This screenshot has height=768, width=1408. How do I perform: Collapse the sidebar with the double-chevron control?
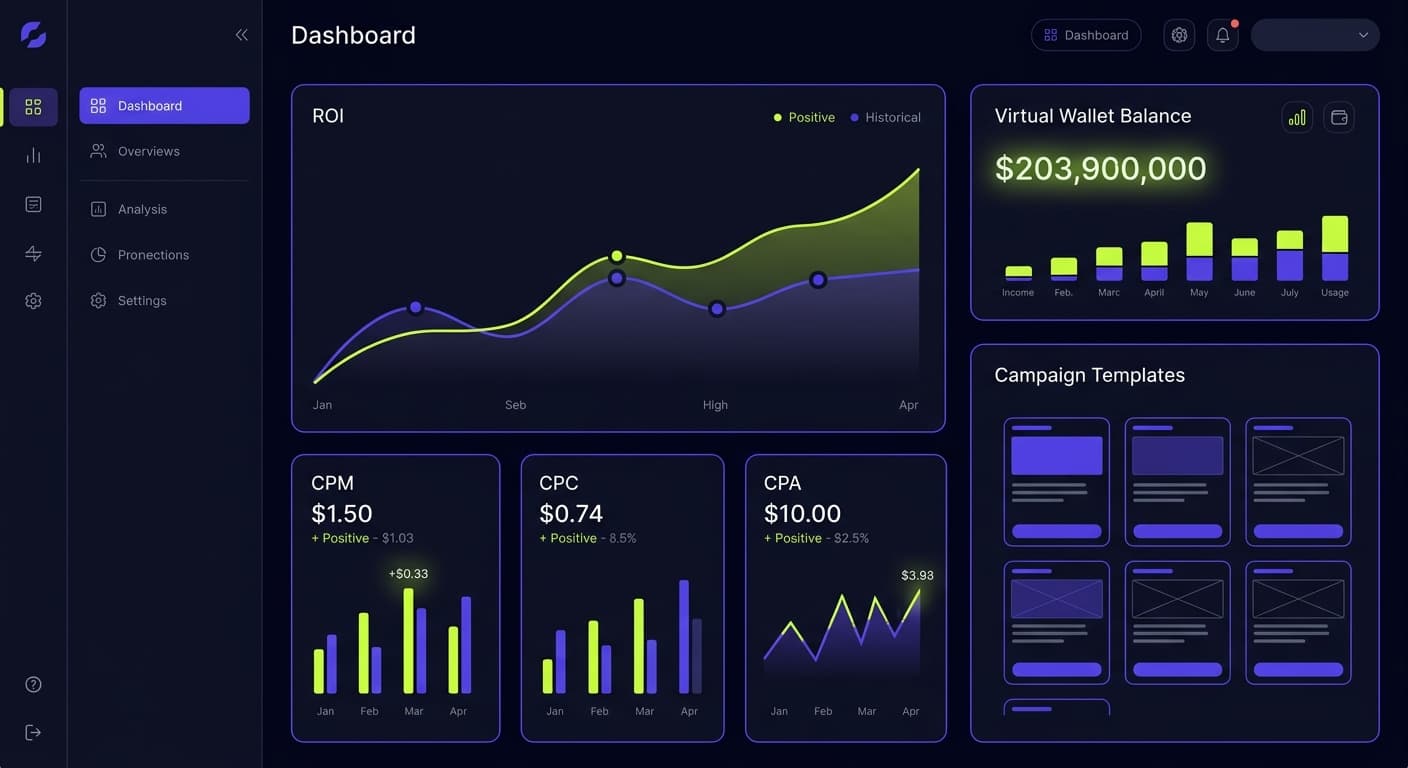pyautogui.click(x=241, y=34)
